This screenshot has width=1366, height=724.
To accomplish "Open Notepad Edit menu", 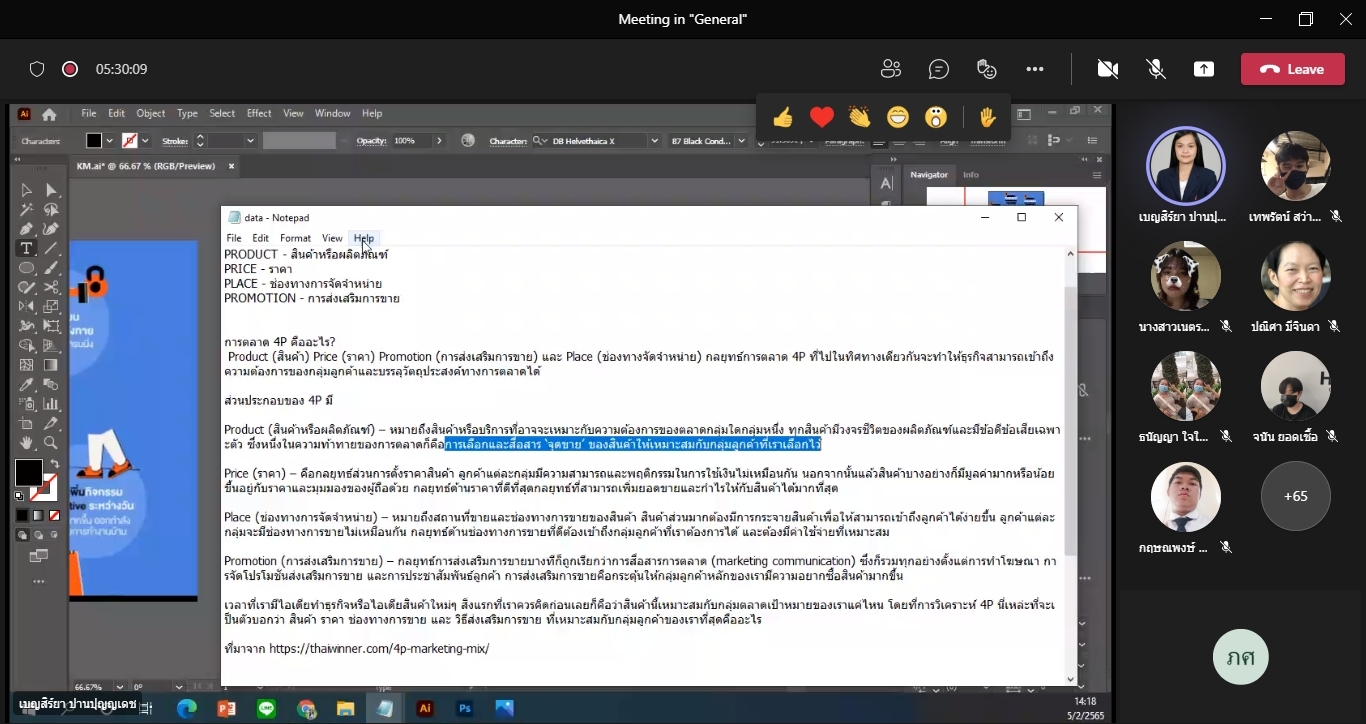I will point(260,238).
